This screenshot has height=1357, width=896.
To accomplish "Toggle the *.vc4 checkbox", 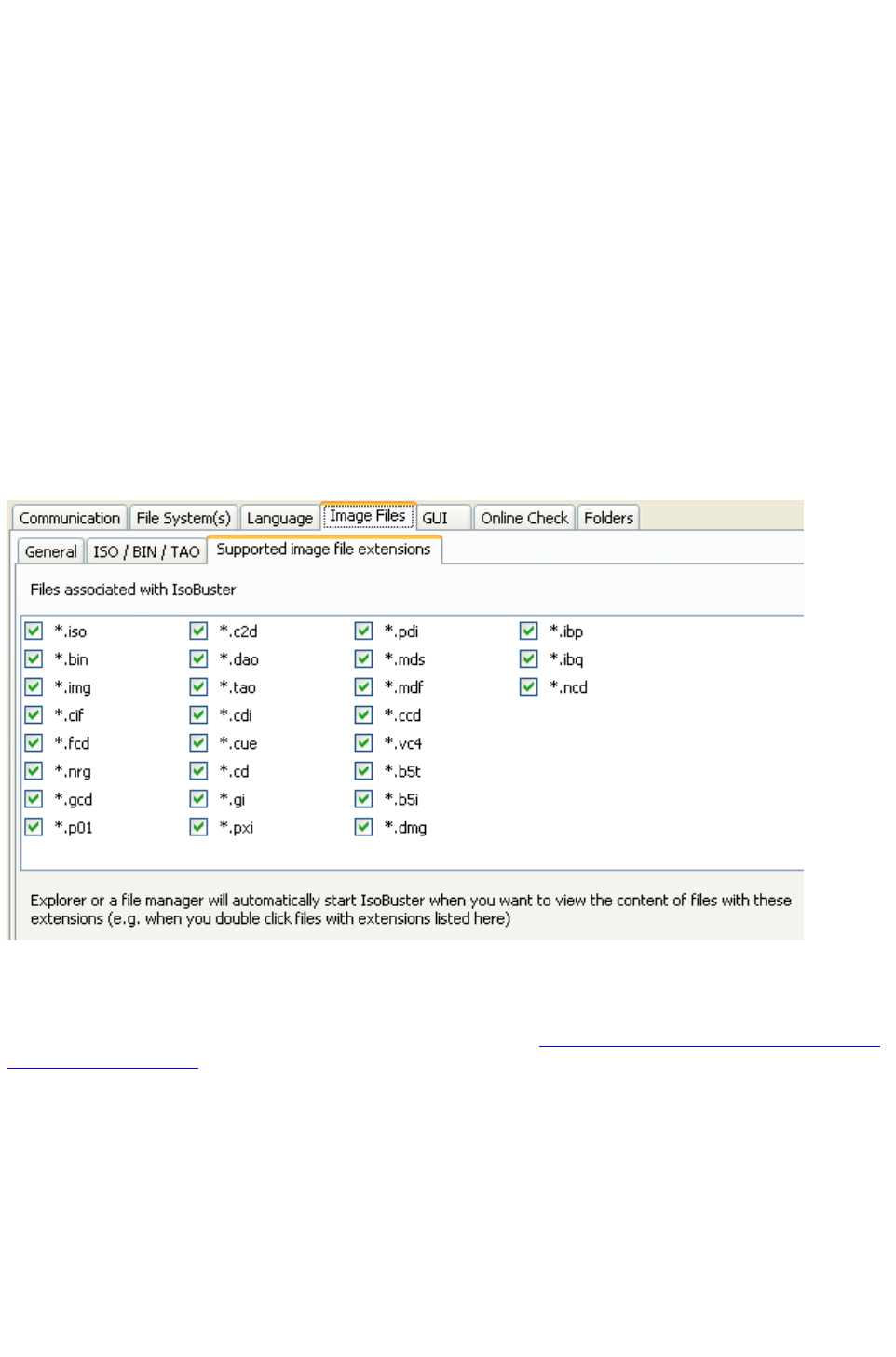I will [363, 742].
